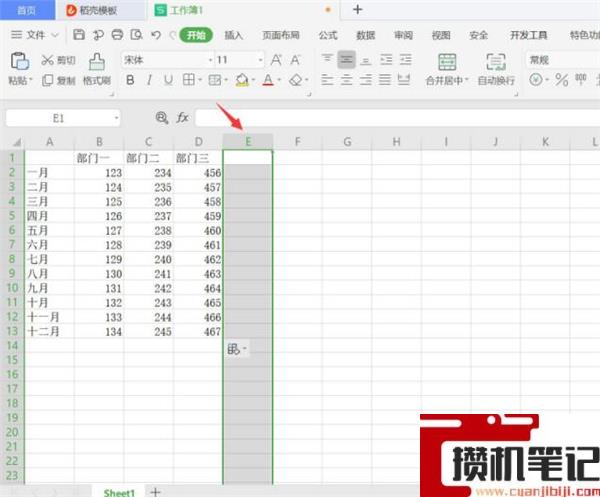Image resolution: width=600 pixels, height=497 pixels.
Task: Switch to the 视图 (View) tab
Action: coord(441,36)
